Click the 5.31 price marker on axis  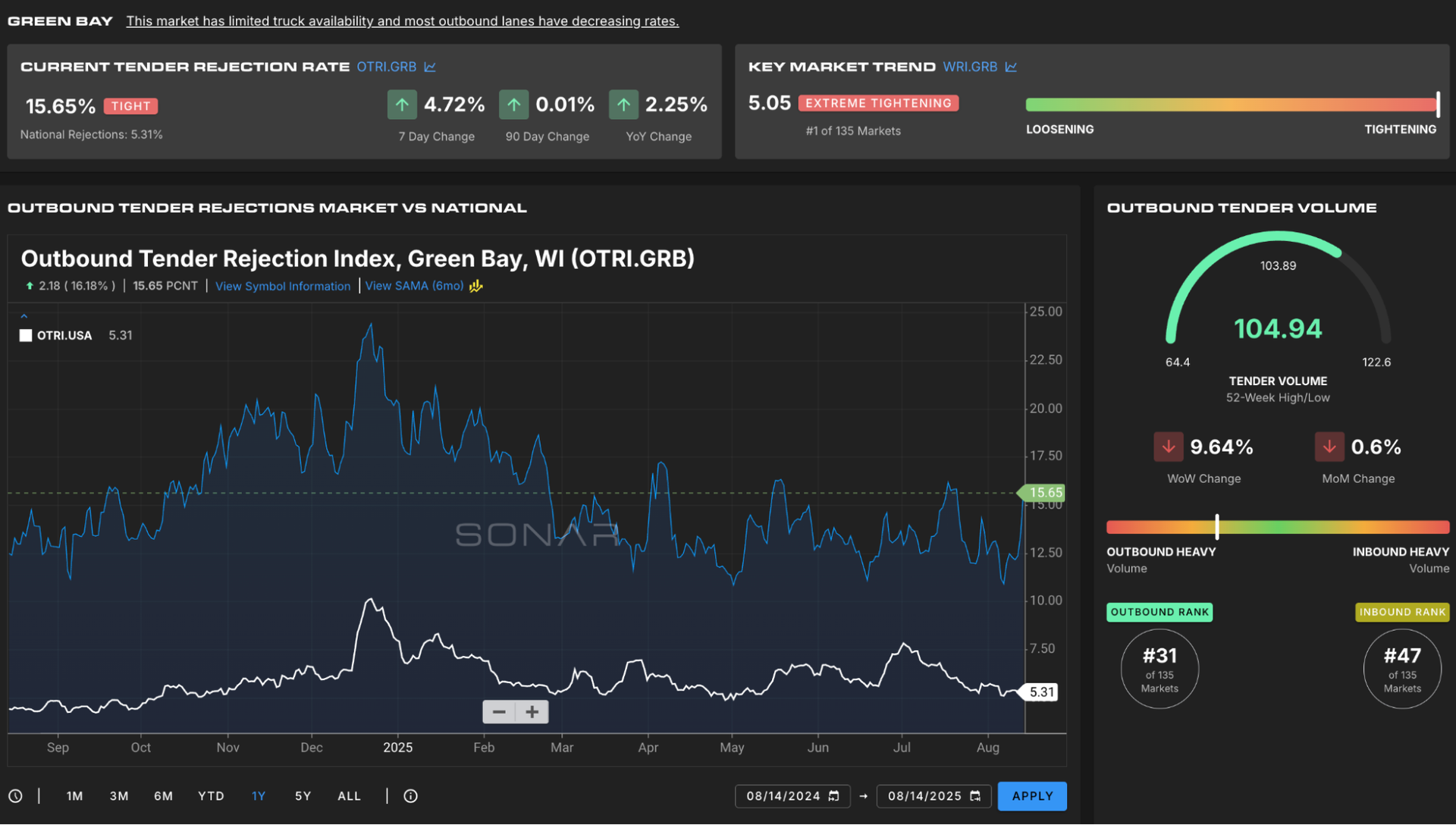point(1037,692)
